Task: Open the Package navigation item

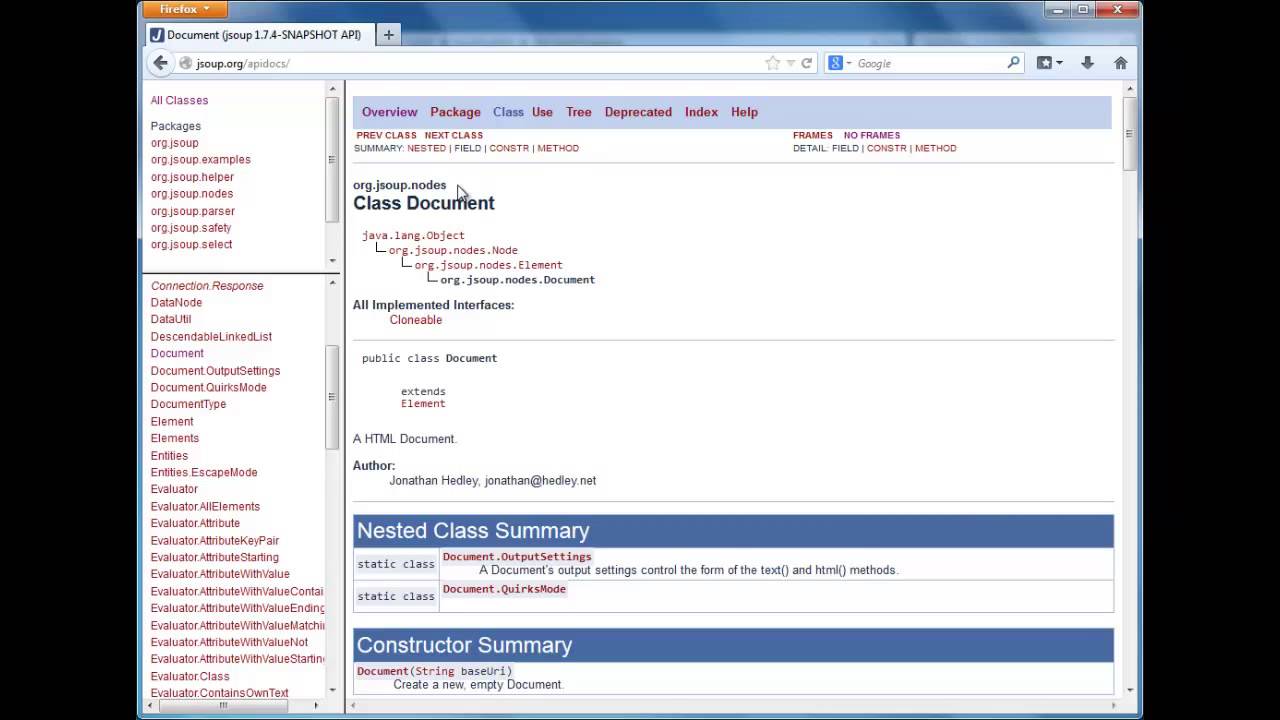Action: click(455, 112)
